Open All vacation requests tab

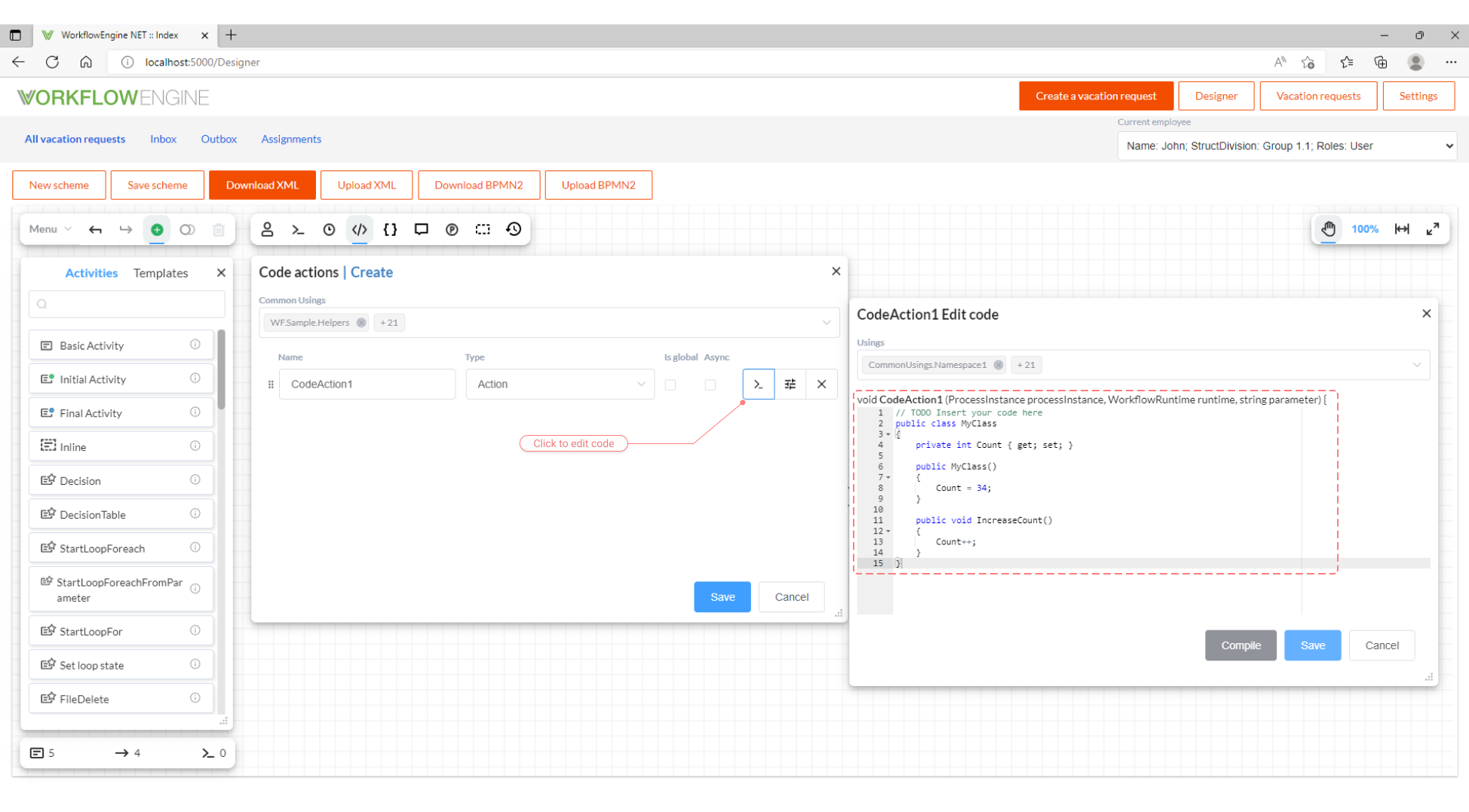click(x=75, y=139)
